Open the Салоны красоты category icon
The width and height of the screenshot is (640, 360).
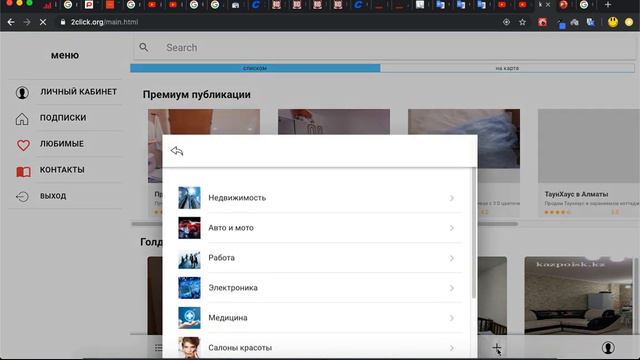tap(189, 347)
